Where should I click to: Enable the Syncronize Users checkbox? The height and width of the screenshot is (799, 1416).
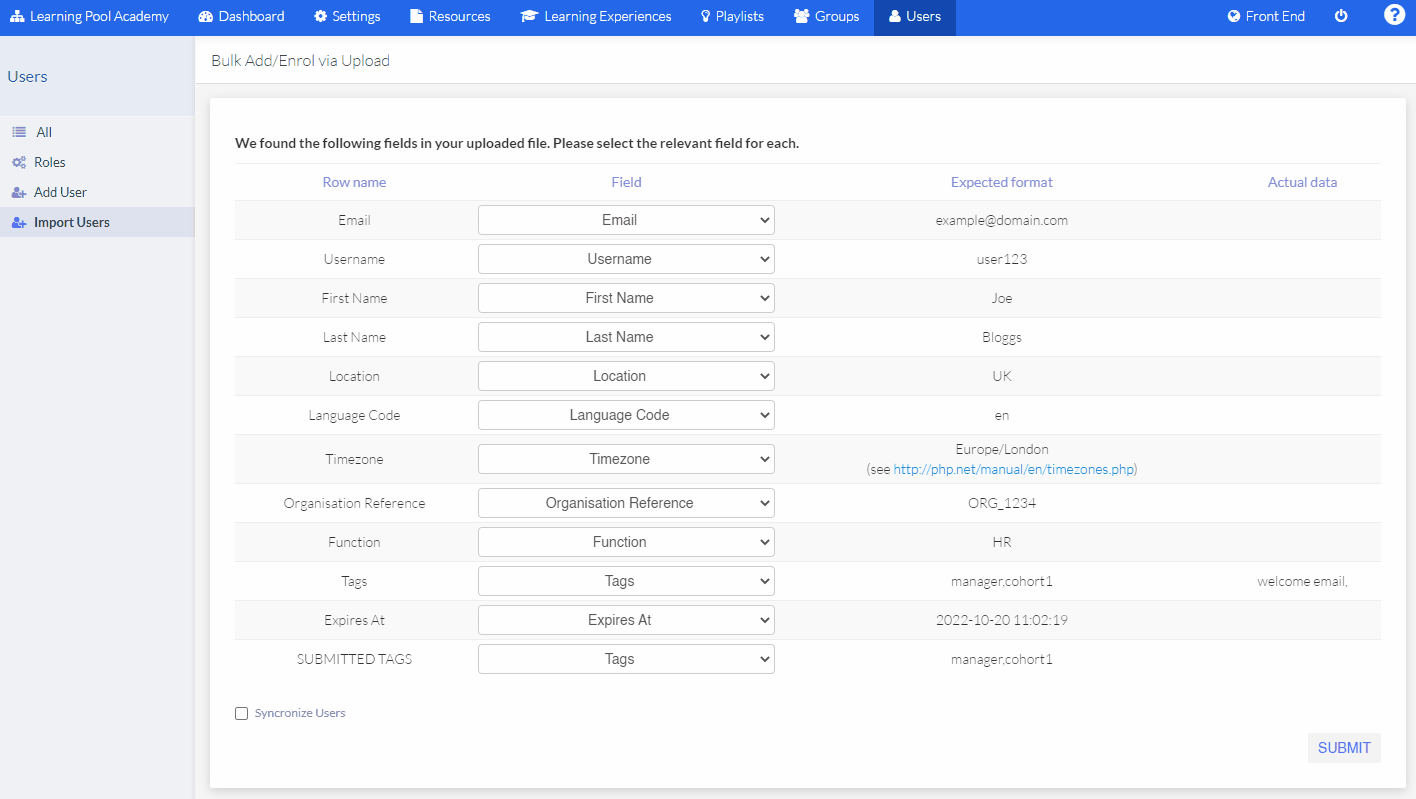pyautogui.click(x=241, y=713)
